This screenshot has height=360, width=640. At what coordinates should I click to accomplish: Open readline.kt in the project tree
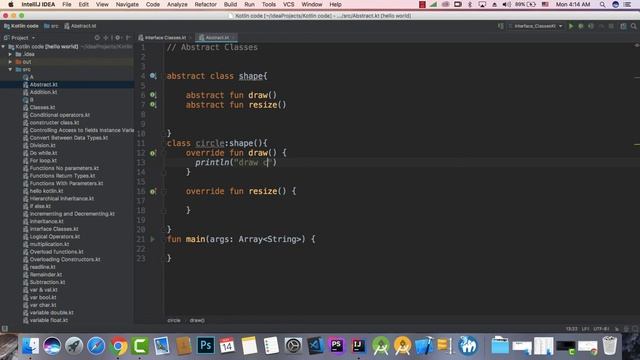click(x=42, y=267)
